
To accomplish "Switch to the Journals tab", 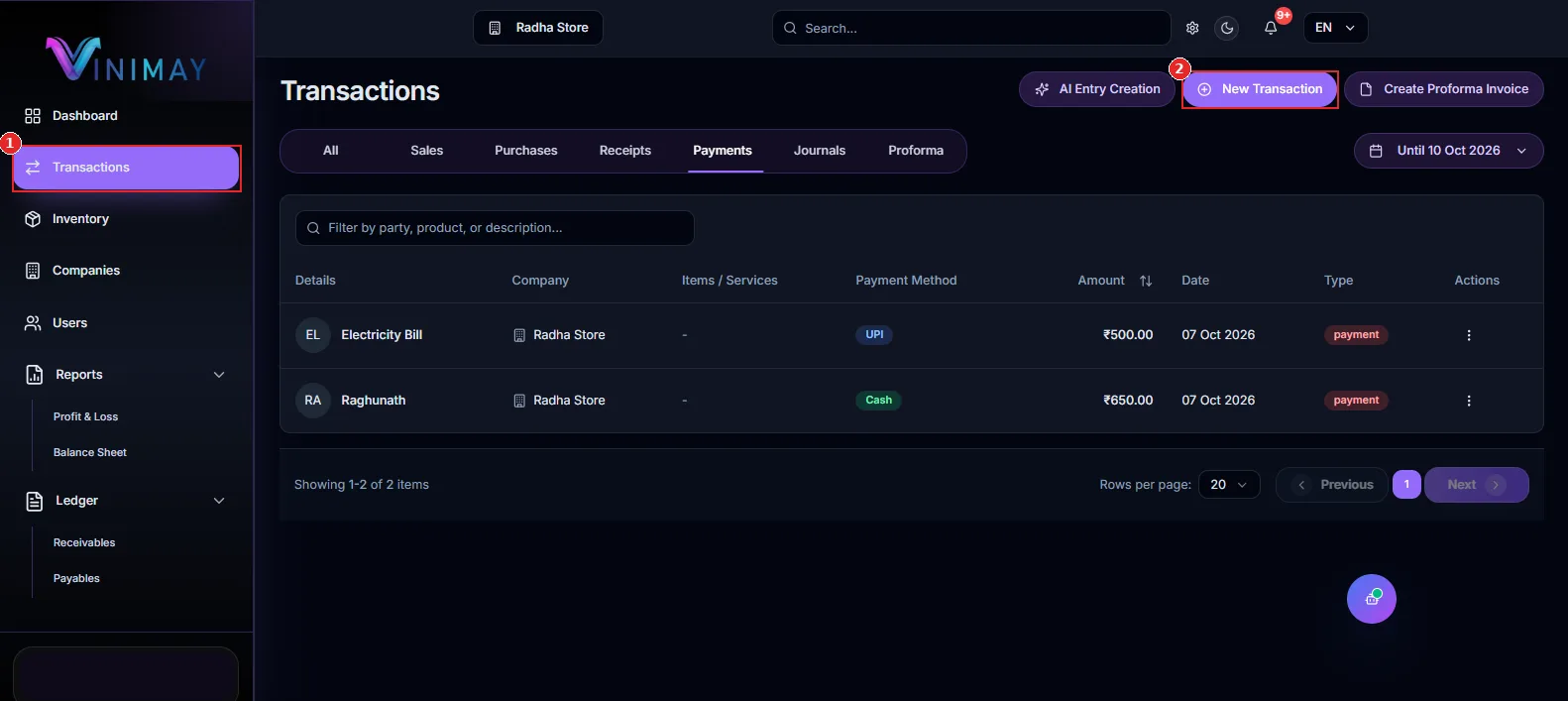I will pyautogui.click(x=820, y=151).
